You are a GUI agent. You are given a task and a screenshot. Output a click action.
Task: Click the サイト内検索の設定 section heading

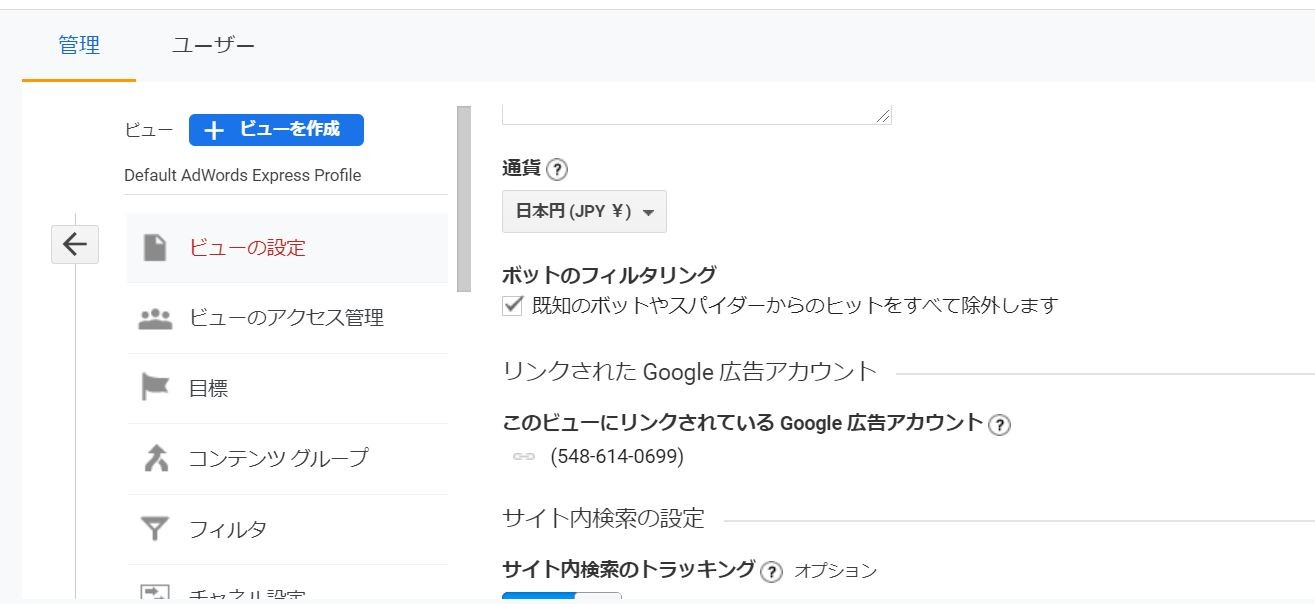[x=603, y=518]
